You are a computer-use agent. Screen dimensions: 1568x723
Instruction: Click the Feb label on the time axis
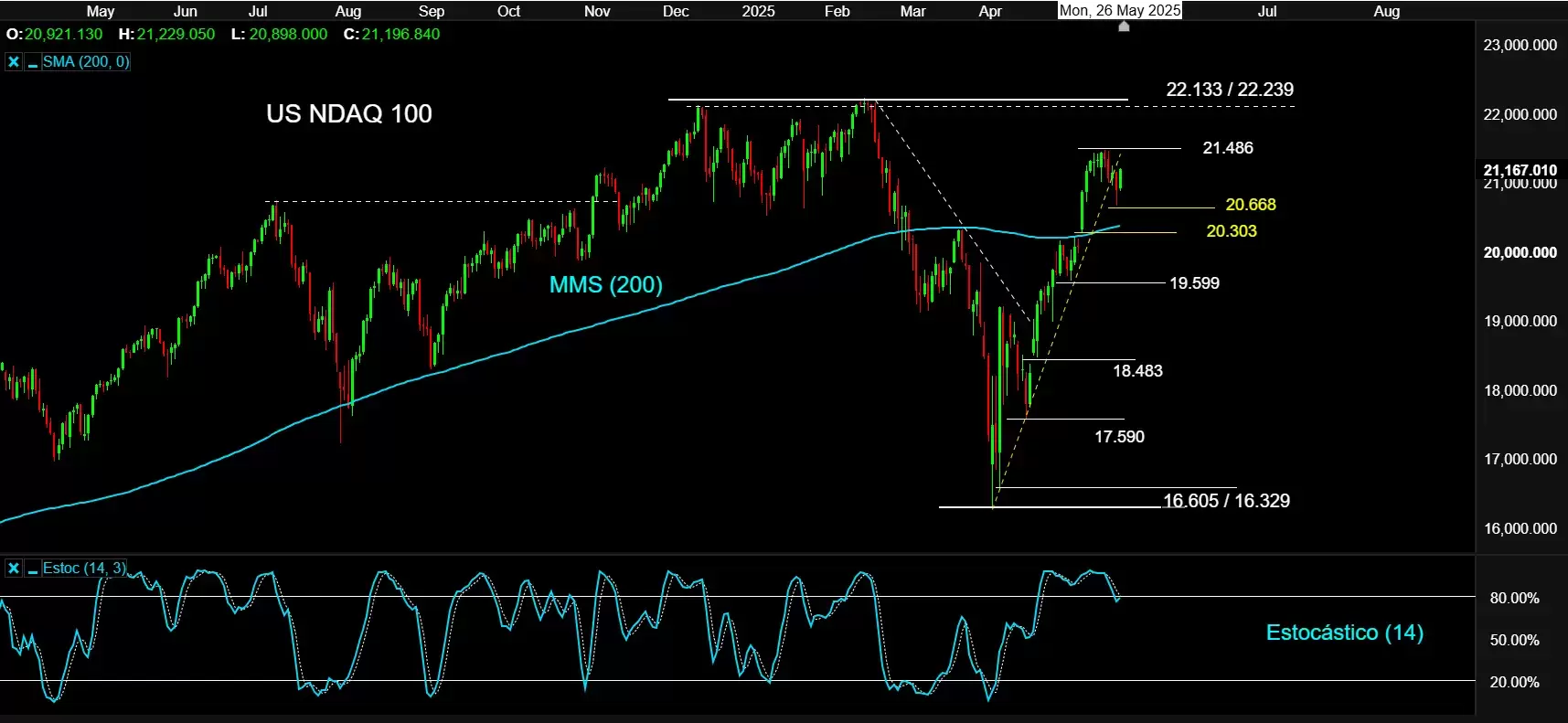tap(837, 11)
